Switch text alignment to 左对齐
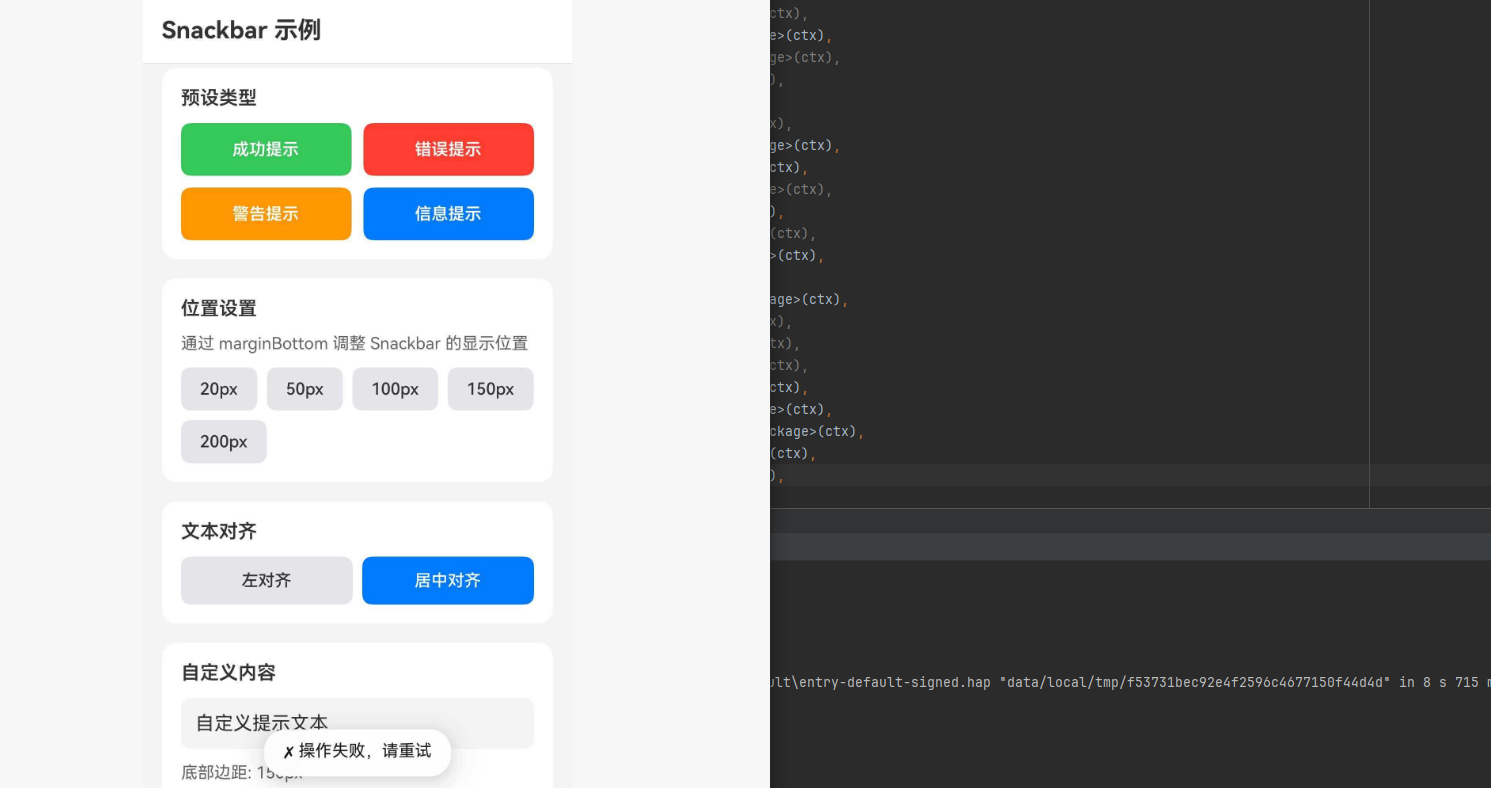The image size is (1491, 788). tap(267, 580)
